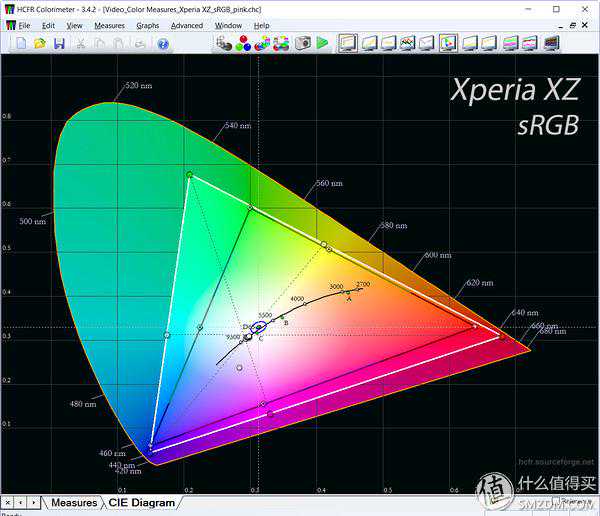Open the Measures menu in the menu bar
This screenshot has height=516, width=600.
click(x=110, y=25)
